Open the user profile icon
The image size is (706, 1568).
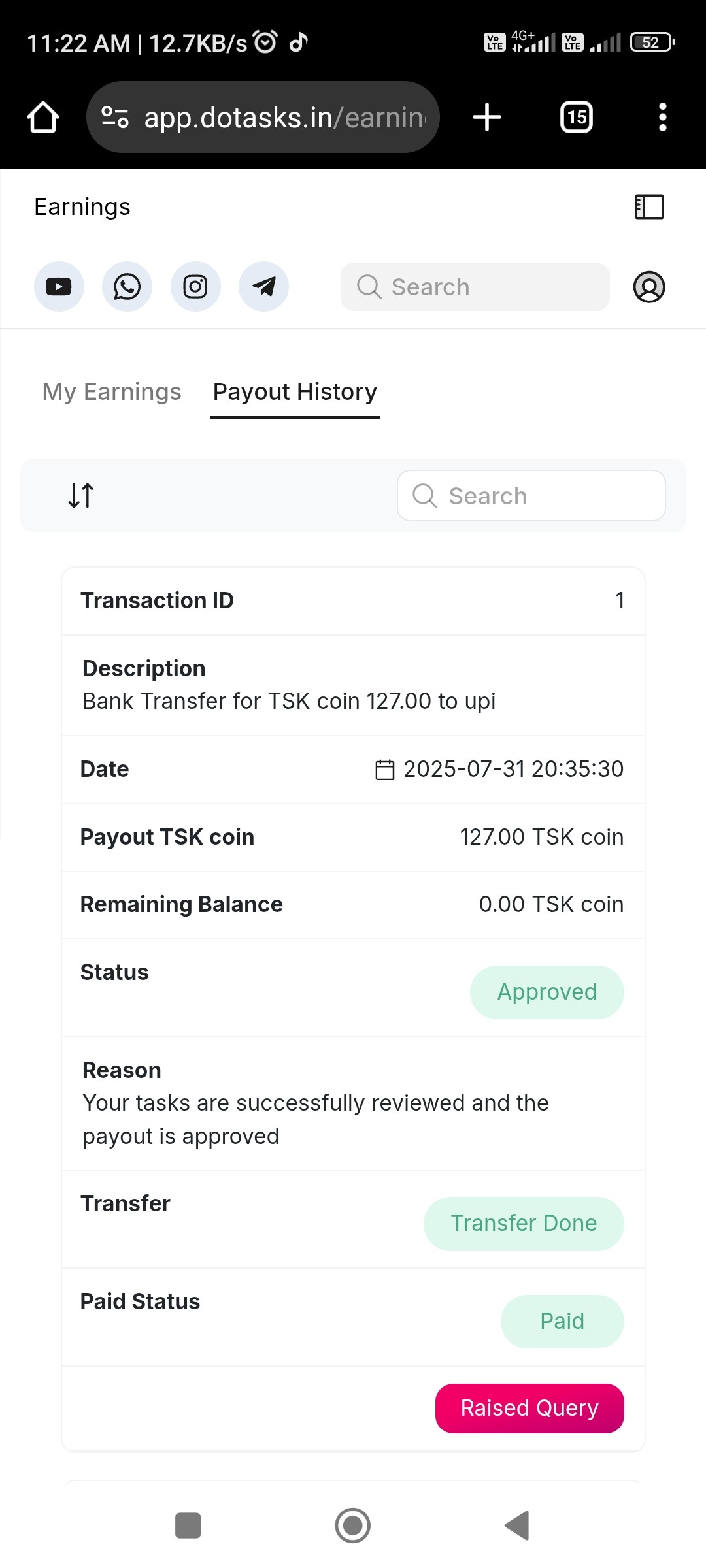pyautogui.click(x=649, y=287)
